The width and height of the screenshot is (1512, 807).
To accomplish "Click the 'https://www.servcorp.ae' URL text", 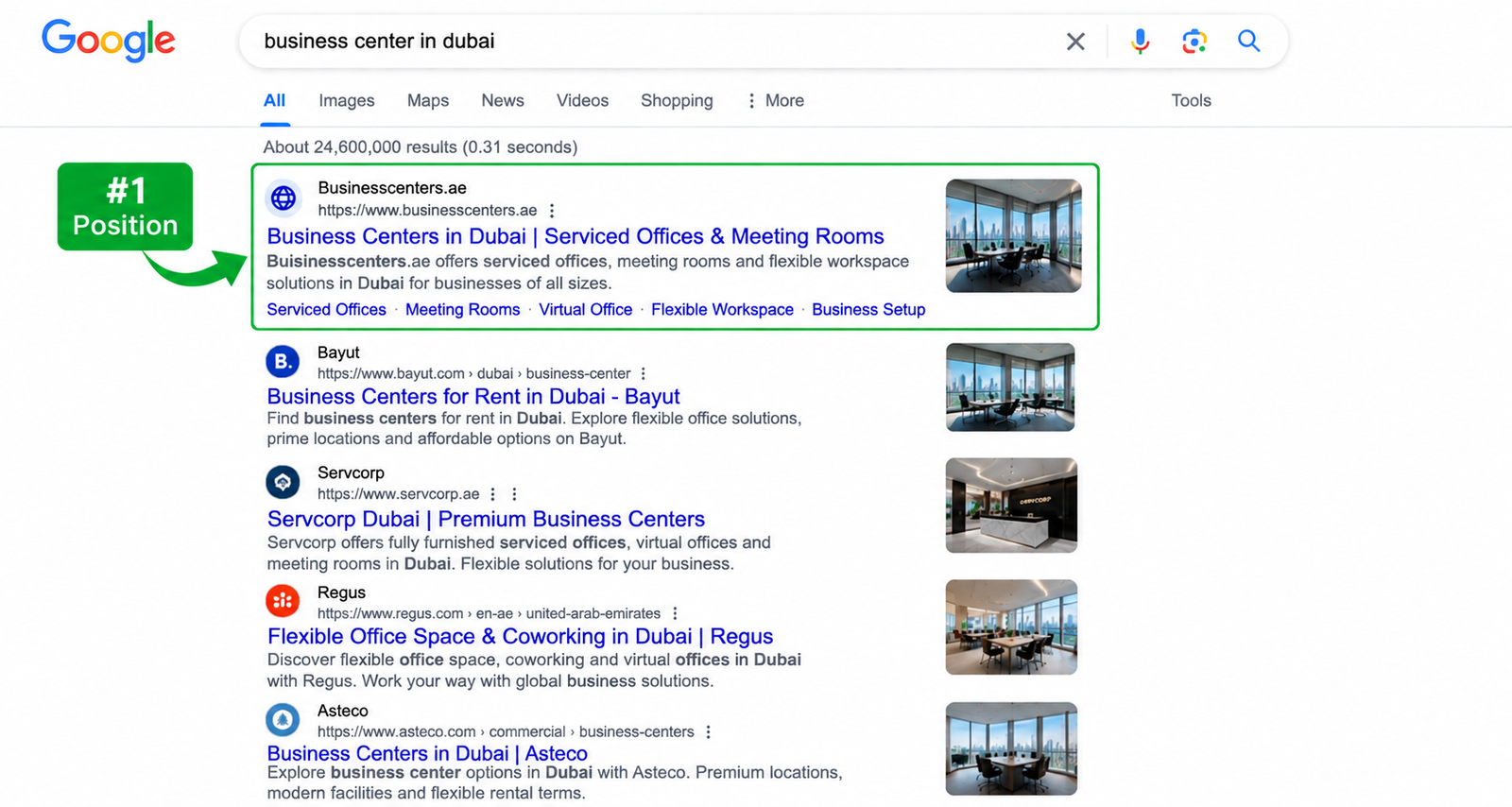I will point(399,494).
